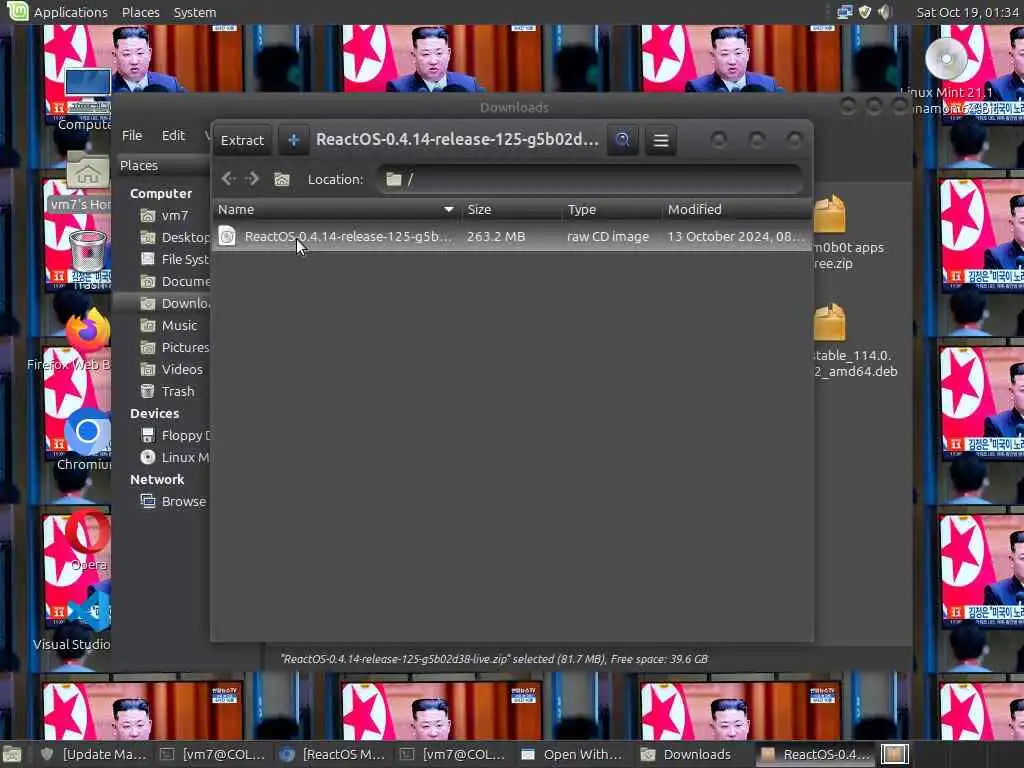Open the Applications menu in top panel
This screenshot has width=1024, height=768.
pos(71,12)
